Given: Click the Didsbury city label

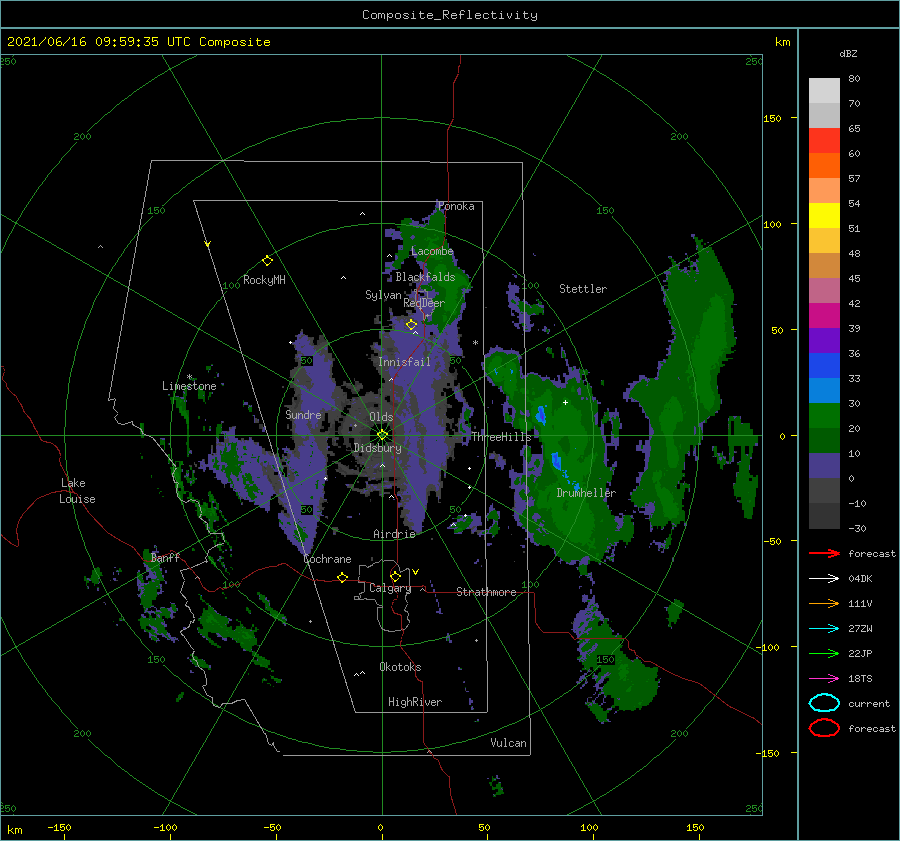Looking at the screenshot, I should [377, 448].
